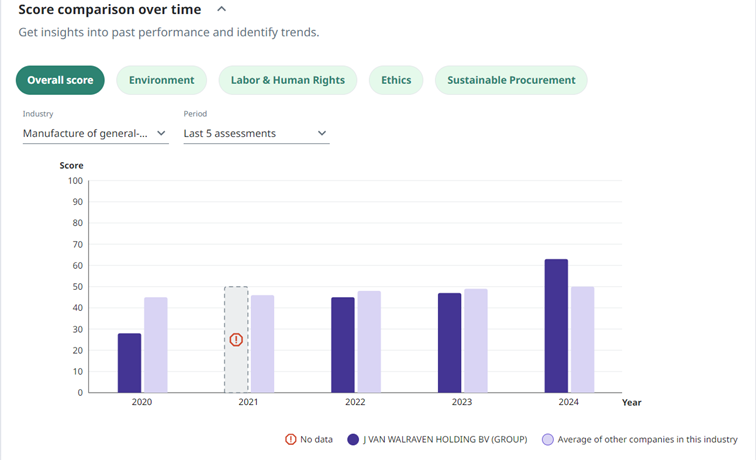This screenshot has width=756, height=460.
Task: Click the 2021 industry average bar
Action: point(262,344)
